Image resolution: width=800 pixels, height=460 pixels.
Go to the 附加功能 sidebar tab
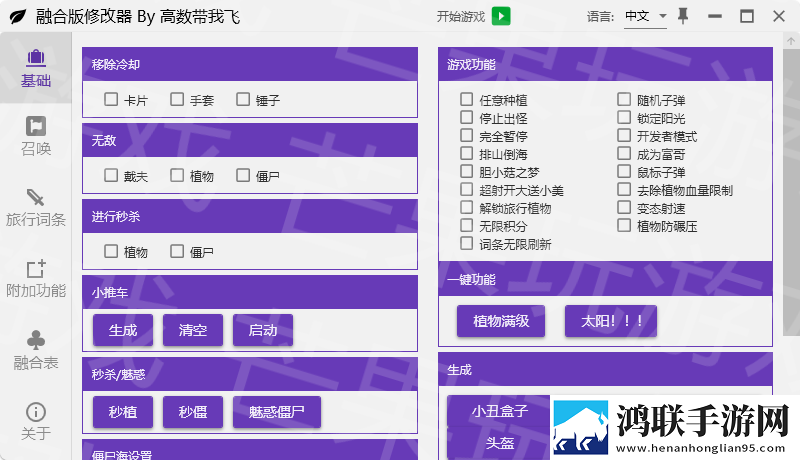pyautogui.click(x=36, y=279)
